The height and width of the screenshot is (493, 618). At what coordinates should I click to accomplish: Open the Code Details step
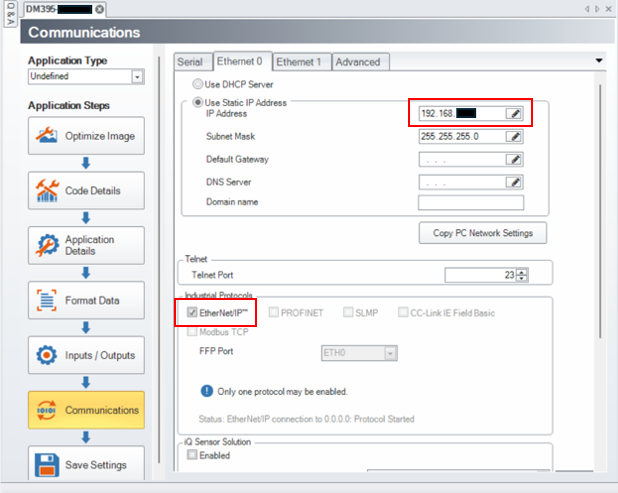tap(85, 190)
